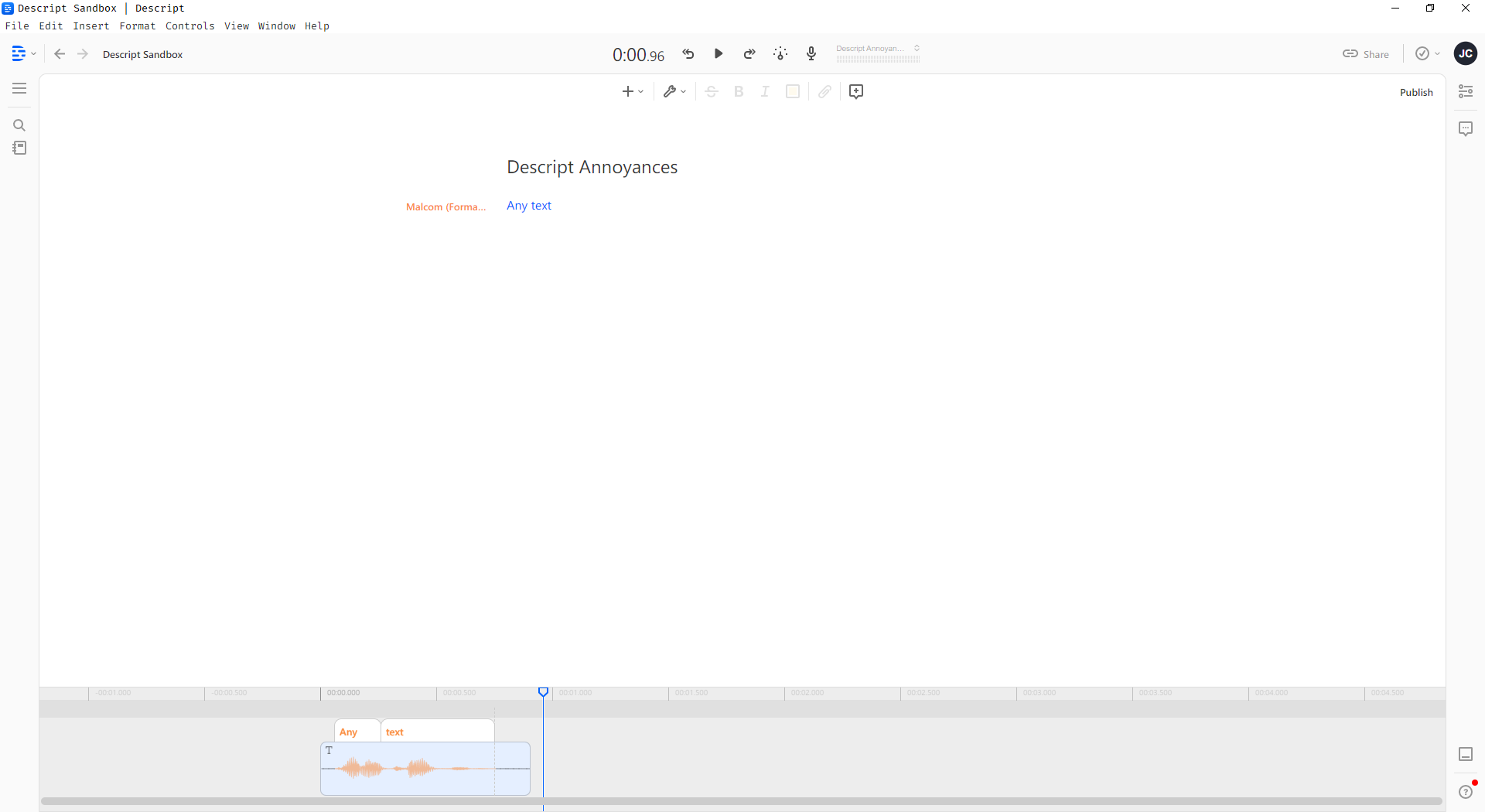Screen dimensions: 1485x812
Task: Click the Descript Sandbox project title
Action: 142,54
